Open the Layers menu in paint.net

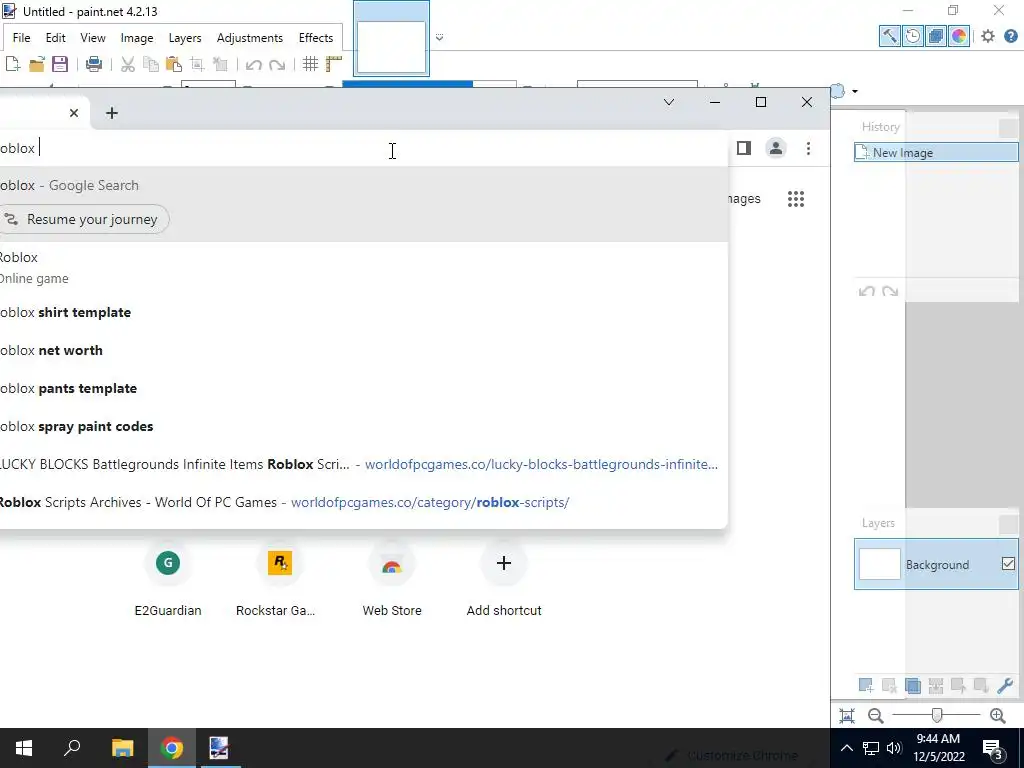(x=185, y=38)
